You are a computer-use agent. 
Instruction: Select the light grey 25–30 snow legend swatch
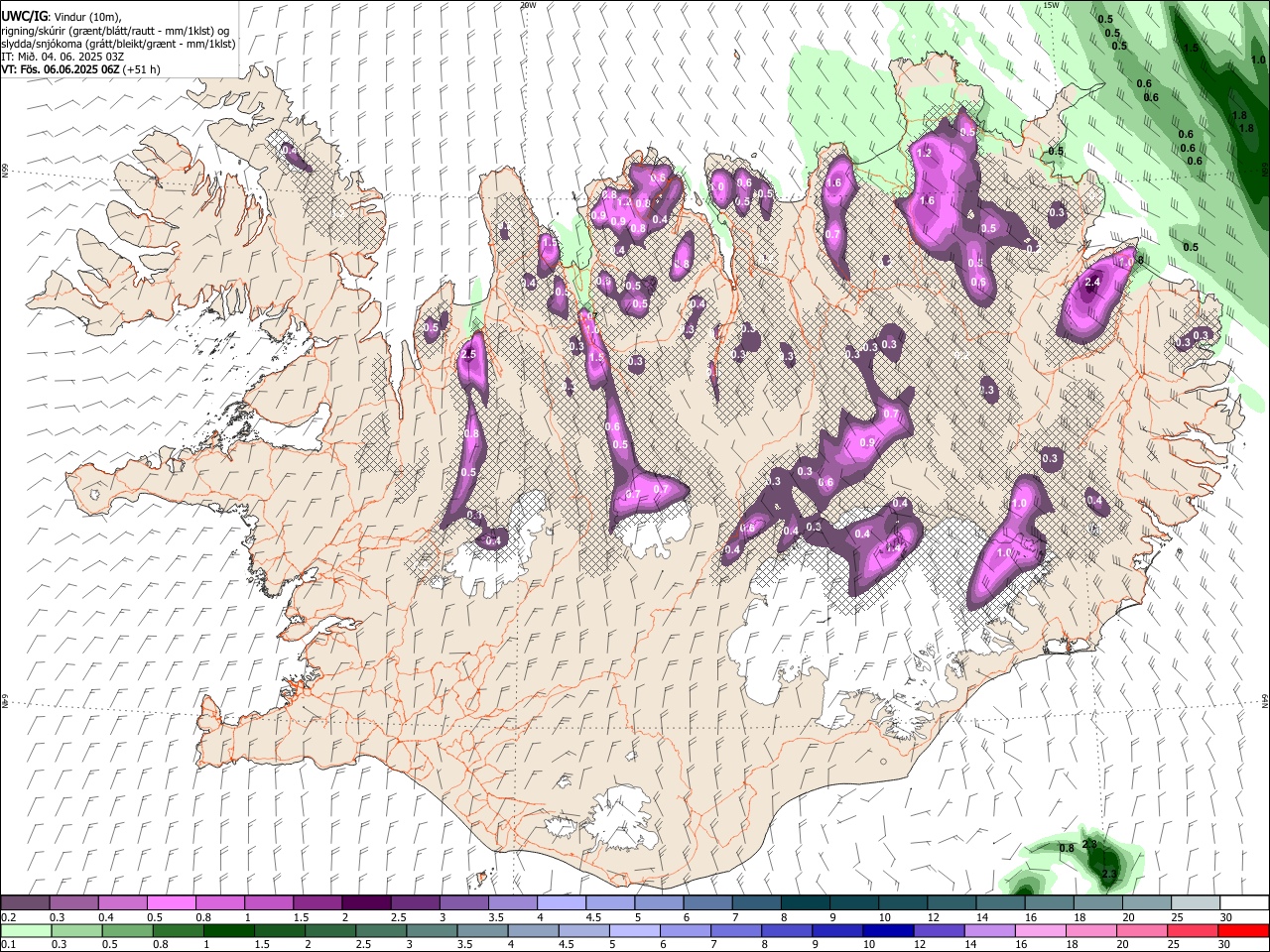(x=1195, y=903)
